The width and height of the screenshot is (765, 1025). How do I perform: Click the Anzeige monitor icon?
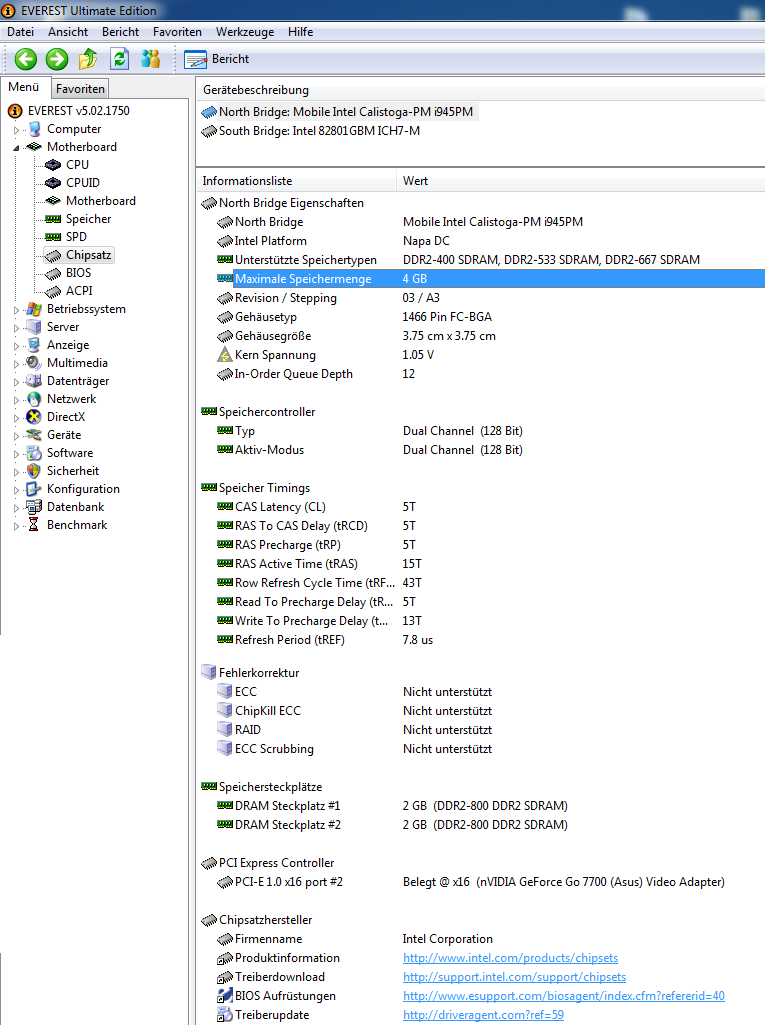[34, 345]
